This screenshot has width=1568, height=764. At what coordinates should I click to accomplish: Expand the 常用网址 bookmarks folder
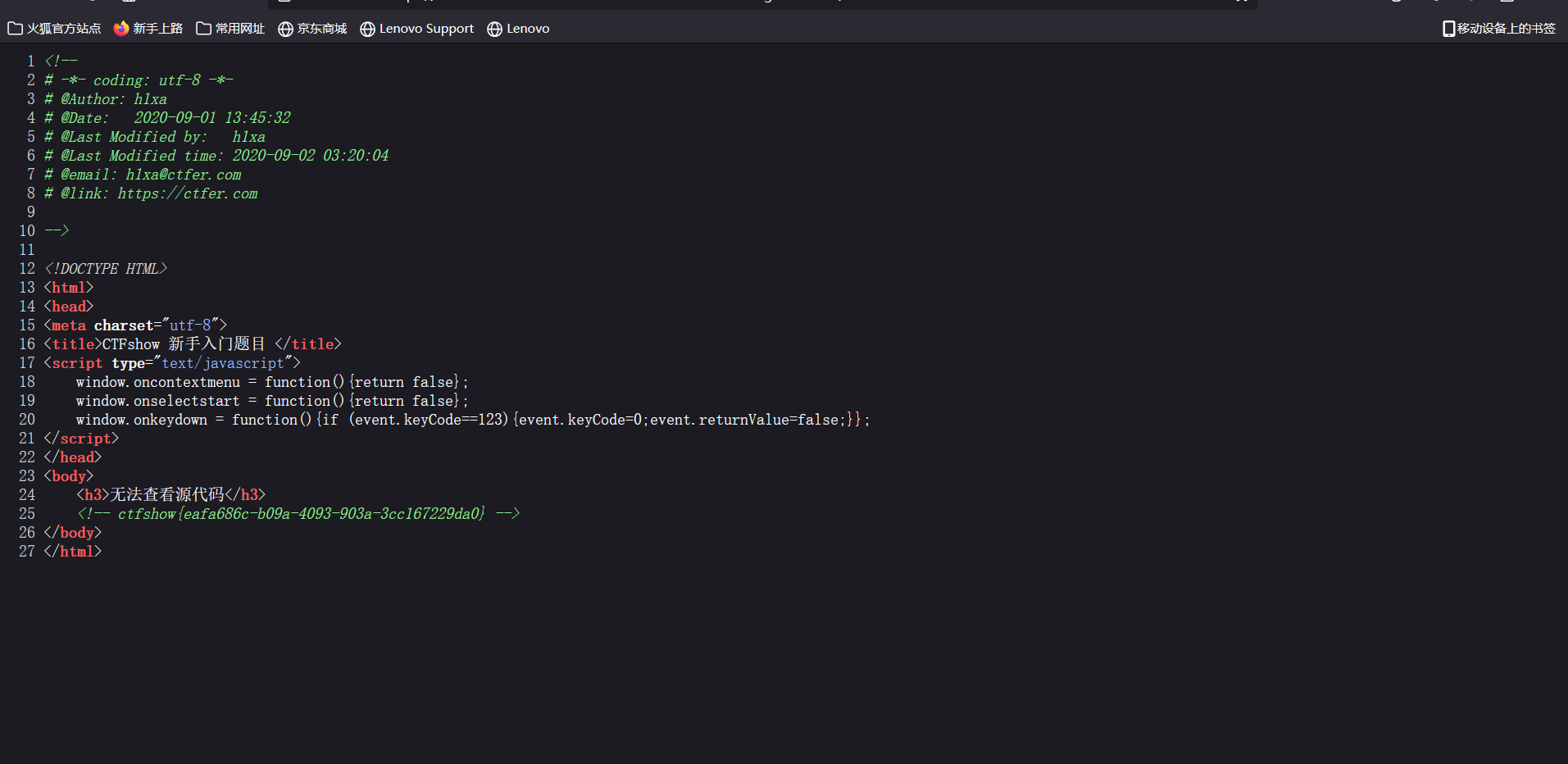[x=230, y=29]
